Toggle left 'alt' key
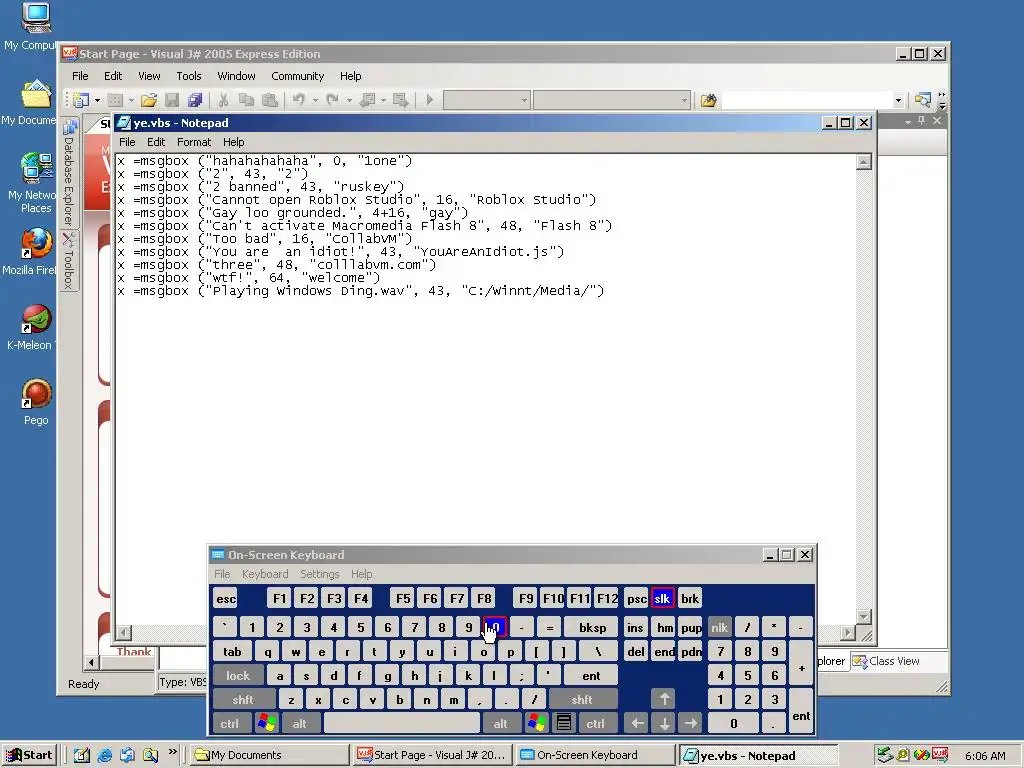 [300, 723]
